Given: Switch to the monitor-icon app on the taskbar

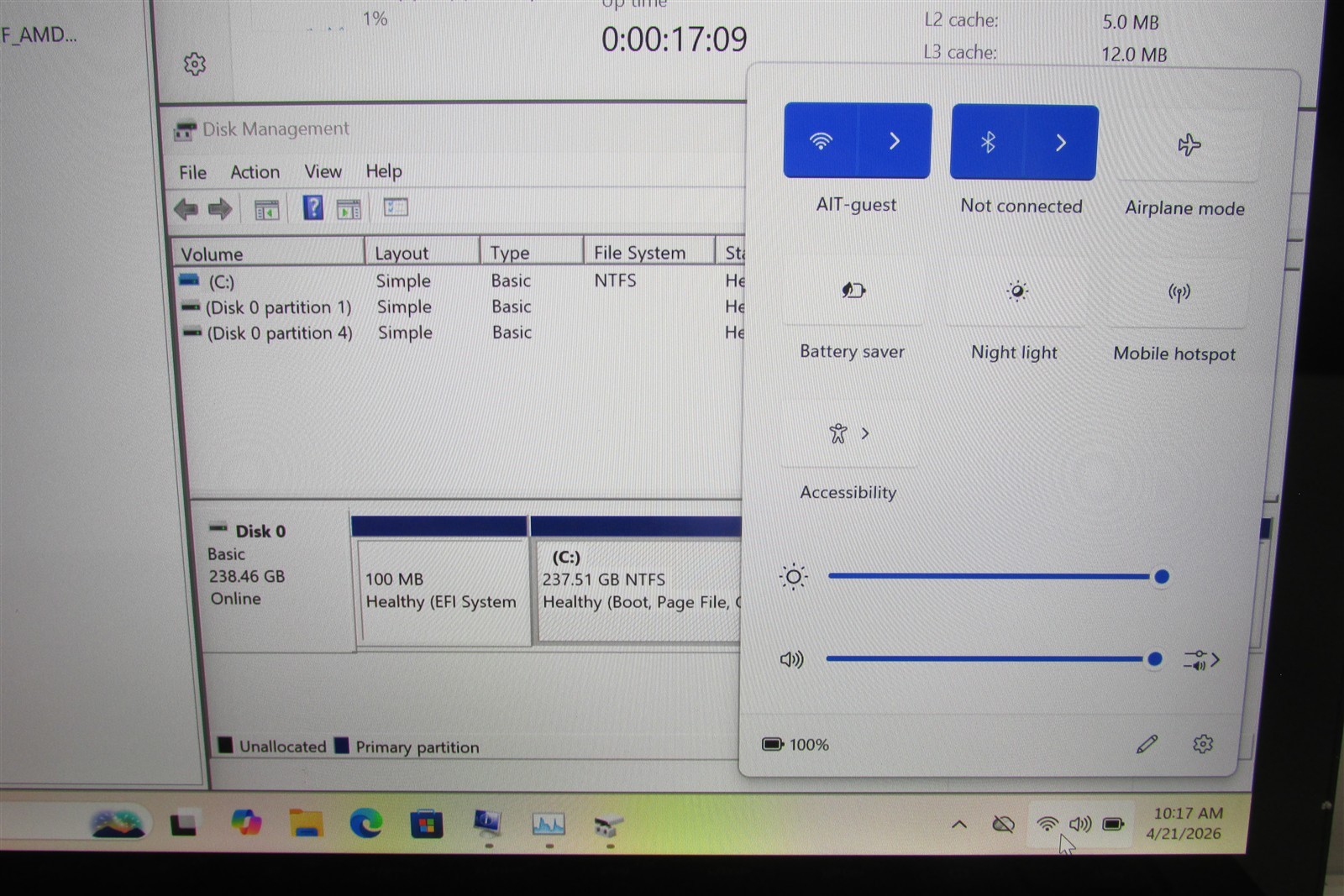Looking at the screenshot, I should point(488,823).
